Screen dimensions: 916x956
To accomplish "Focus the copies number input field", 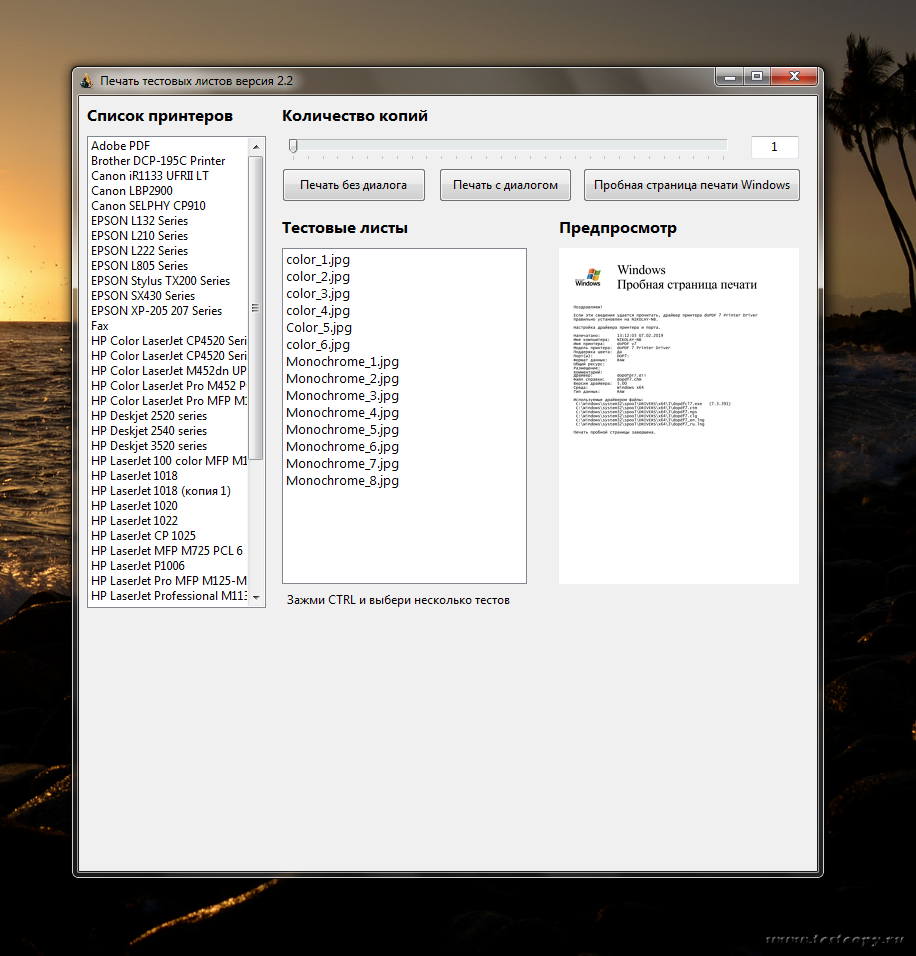I will pyautogui.click(x=774, y=147).
